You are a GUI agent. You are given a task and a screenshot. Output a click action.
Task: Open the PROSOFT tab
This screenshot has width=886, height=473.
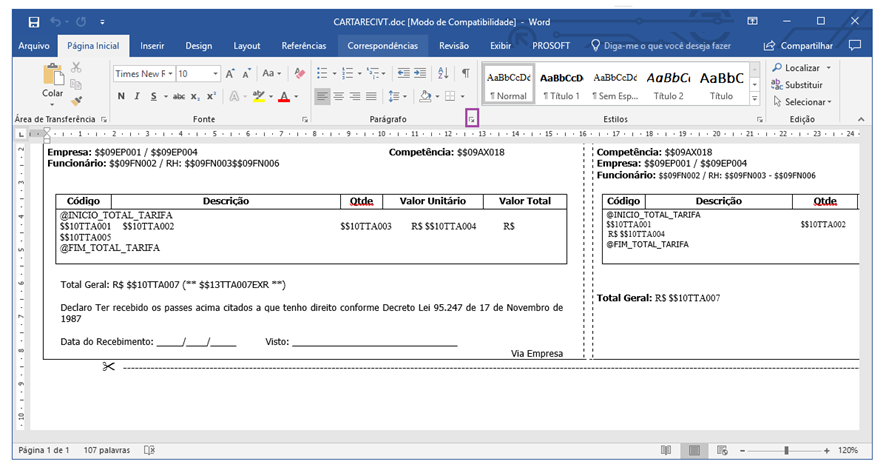pos(551,46)
